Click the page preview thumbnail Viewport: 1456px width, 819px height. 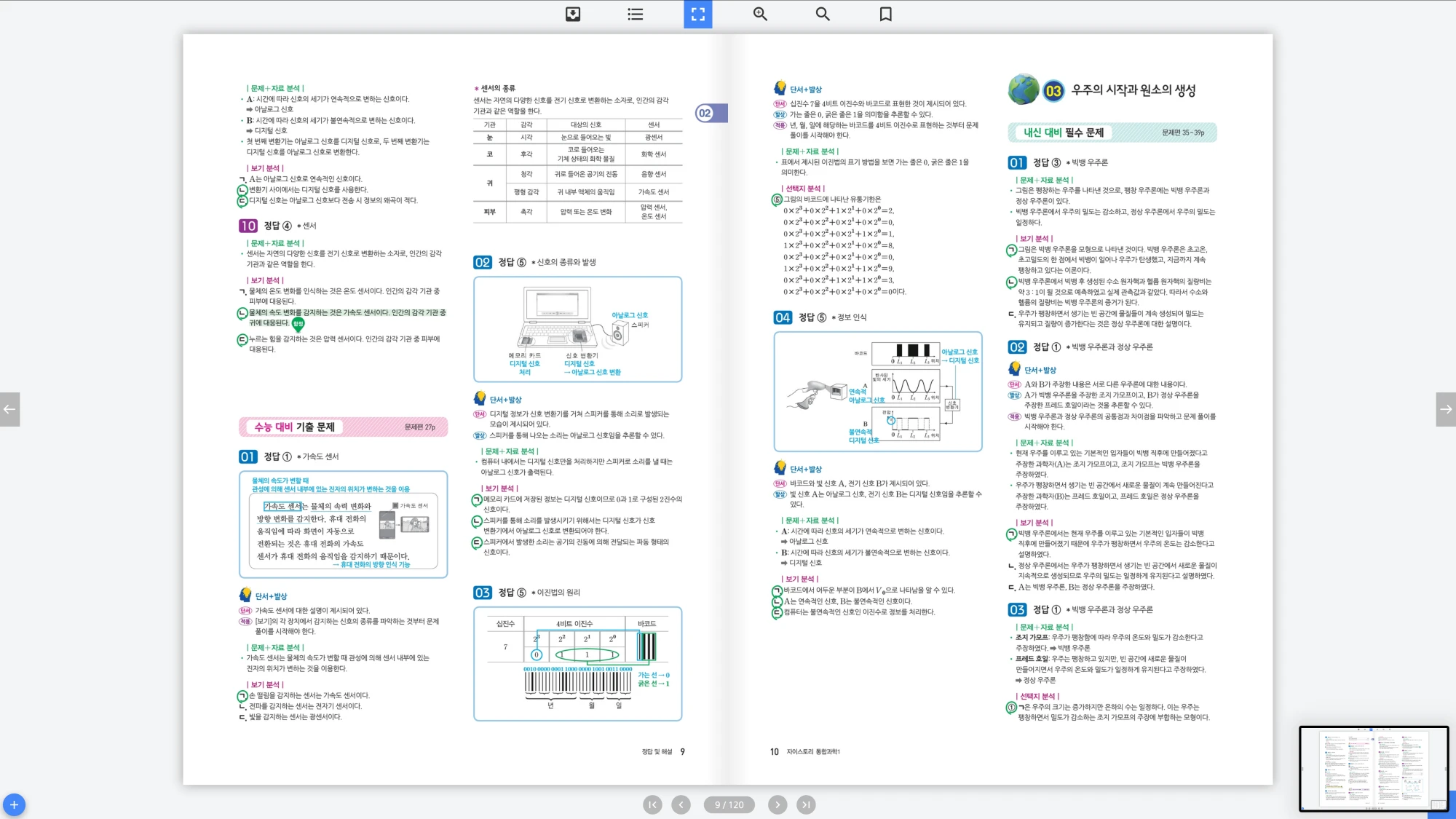point(1374,768)
